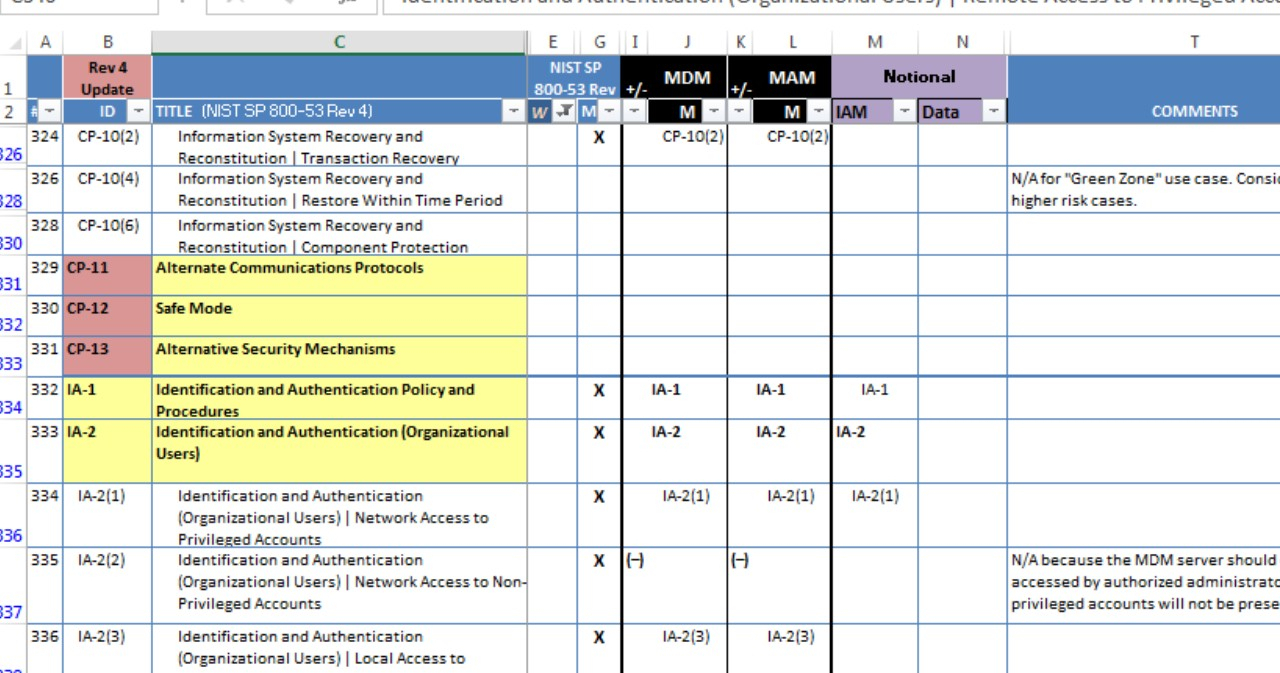Screen dimensions: 1280x673
Task: Click the Select All corner triangle
Action: click(x=15, y=44)
